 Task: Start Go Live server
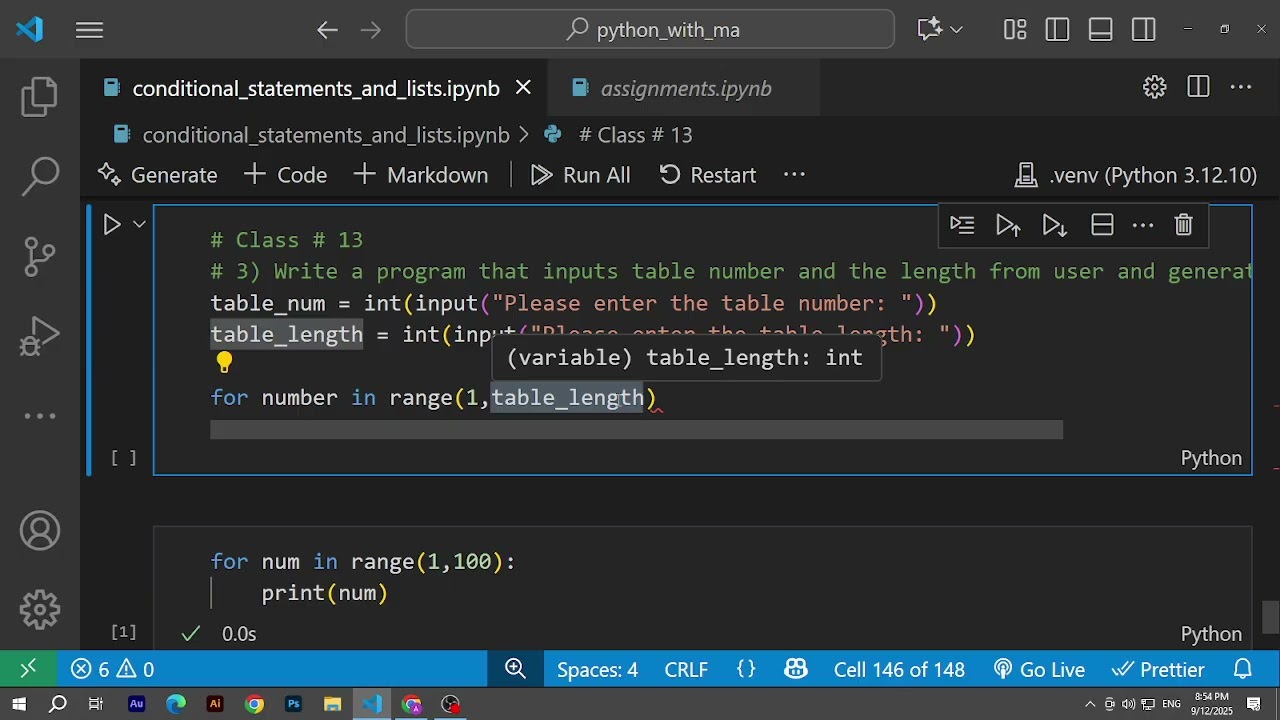coord(1039,670)
